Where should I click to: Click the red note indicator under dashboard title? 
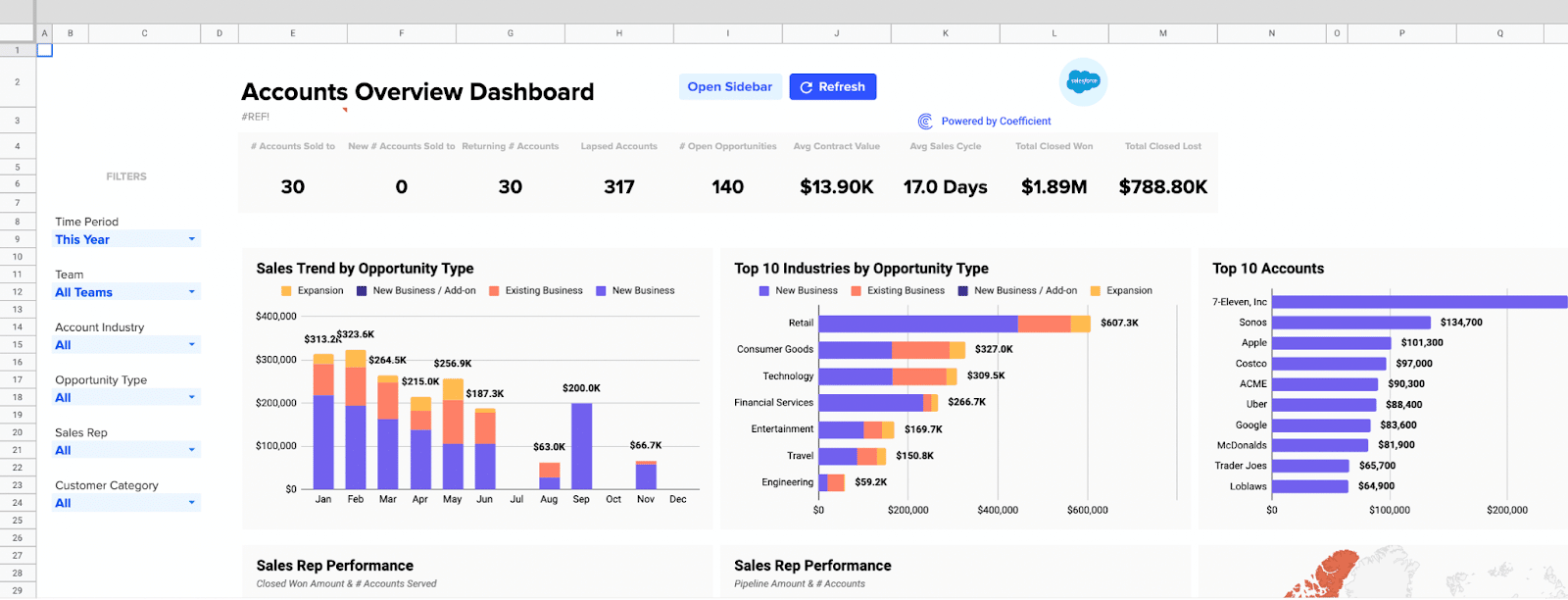click(345, 110)
